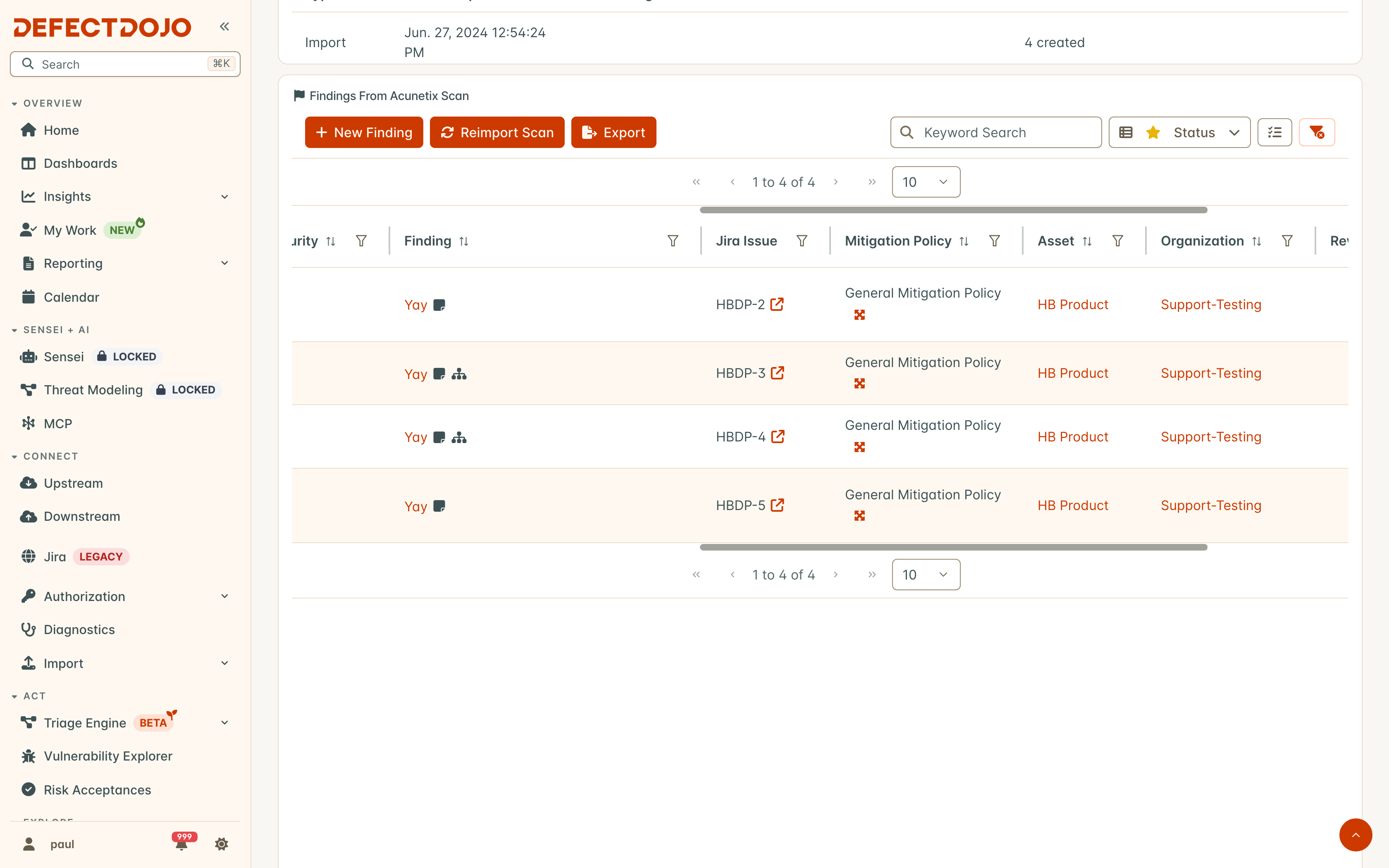1389x868 pixels.
Task: Open the settings gear next to paul
Action: coord(222,844)
